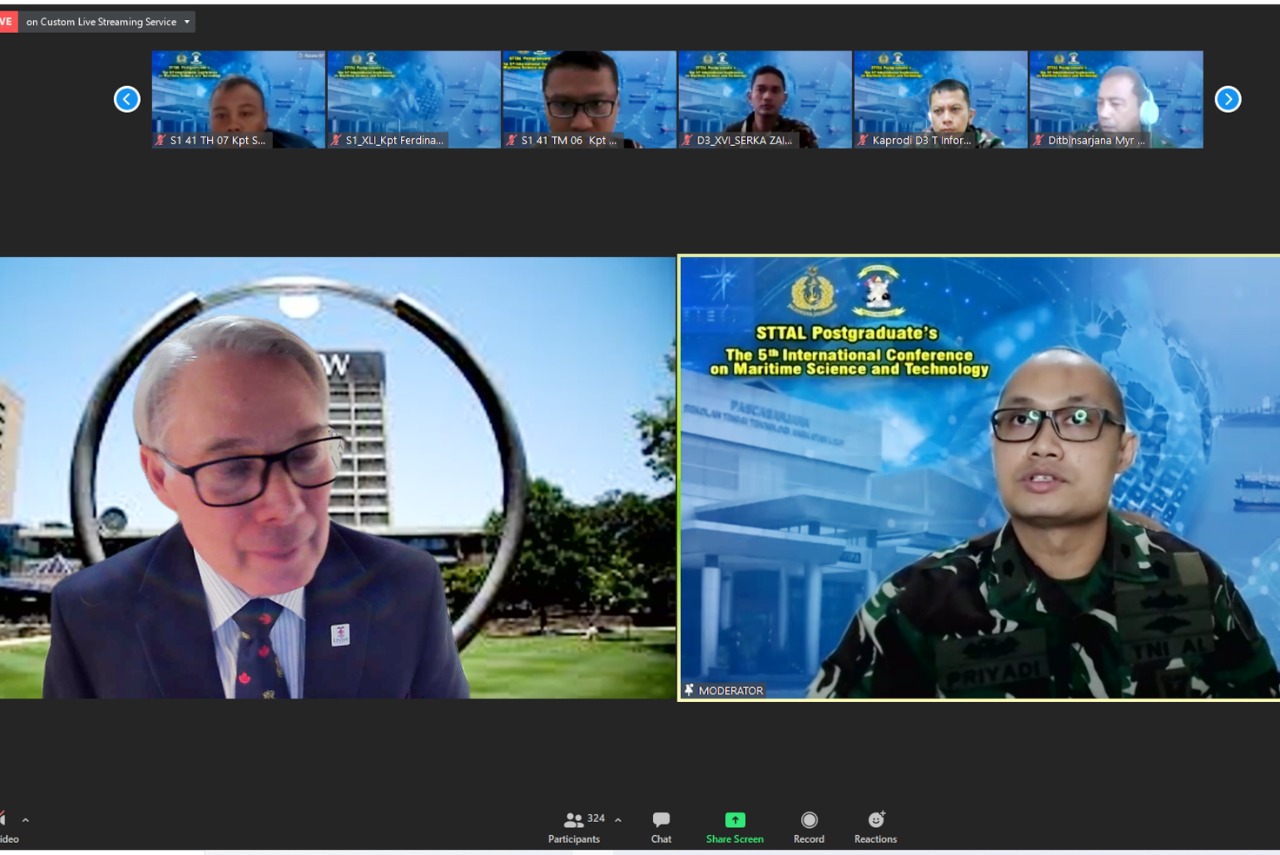Select the Ditbinsarjana Myr participant thumbnail
This screenshot has height=855, width=1280.
click(1115, 98)
